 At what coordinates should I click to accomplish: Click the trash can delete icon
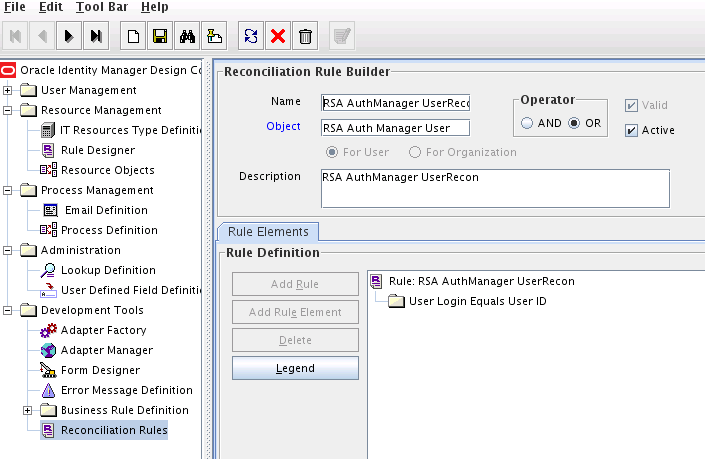tap(305, 36)
